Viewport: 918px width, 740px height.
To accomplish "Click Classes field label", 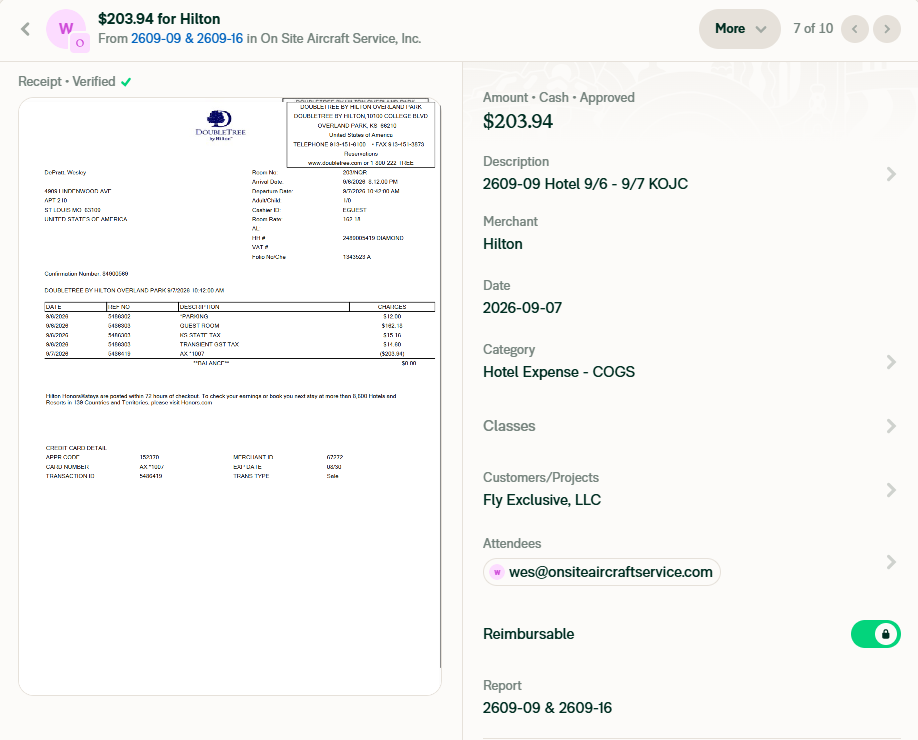I will (509, 426).
